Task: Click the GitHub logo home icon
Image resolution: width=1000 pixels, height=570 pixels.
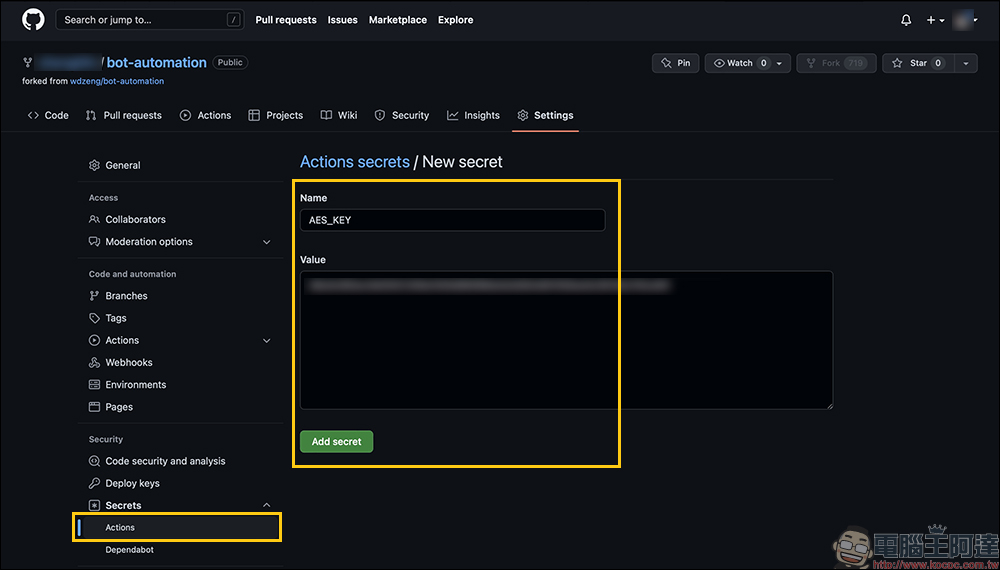Action: (33, 20)
